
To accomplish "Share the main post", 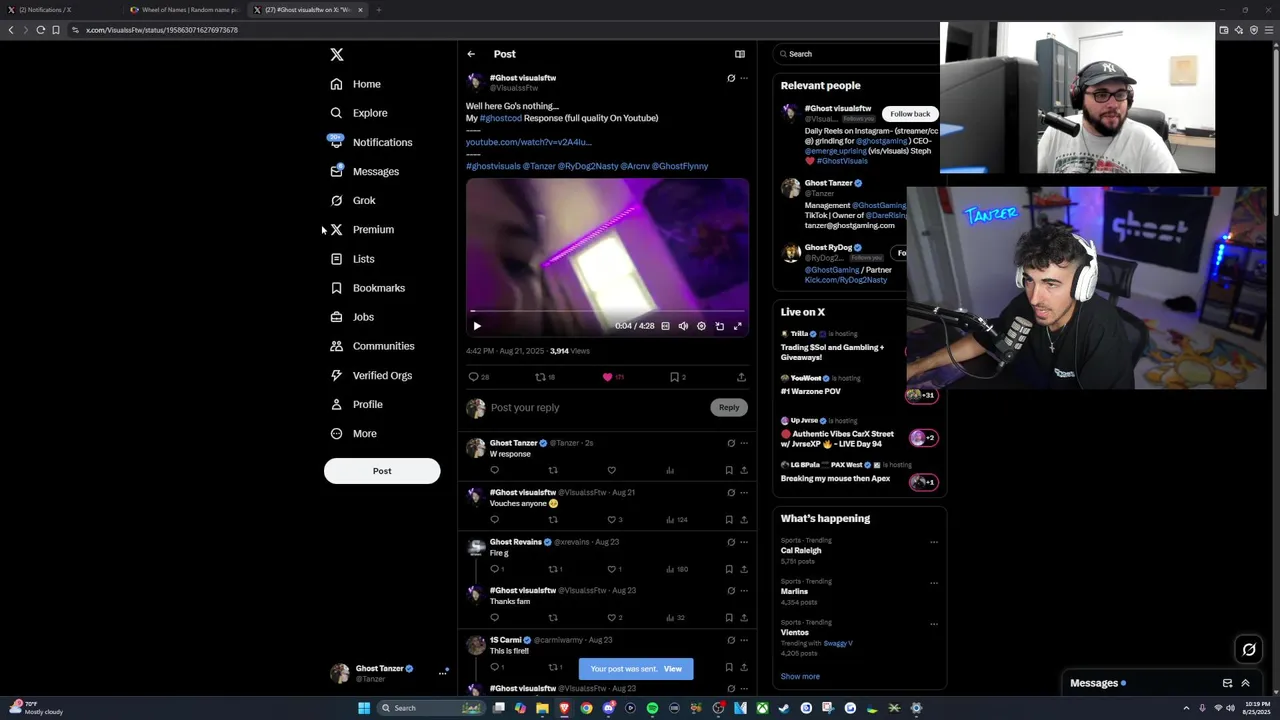I will (x=741, y=377).
